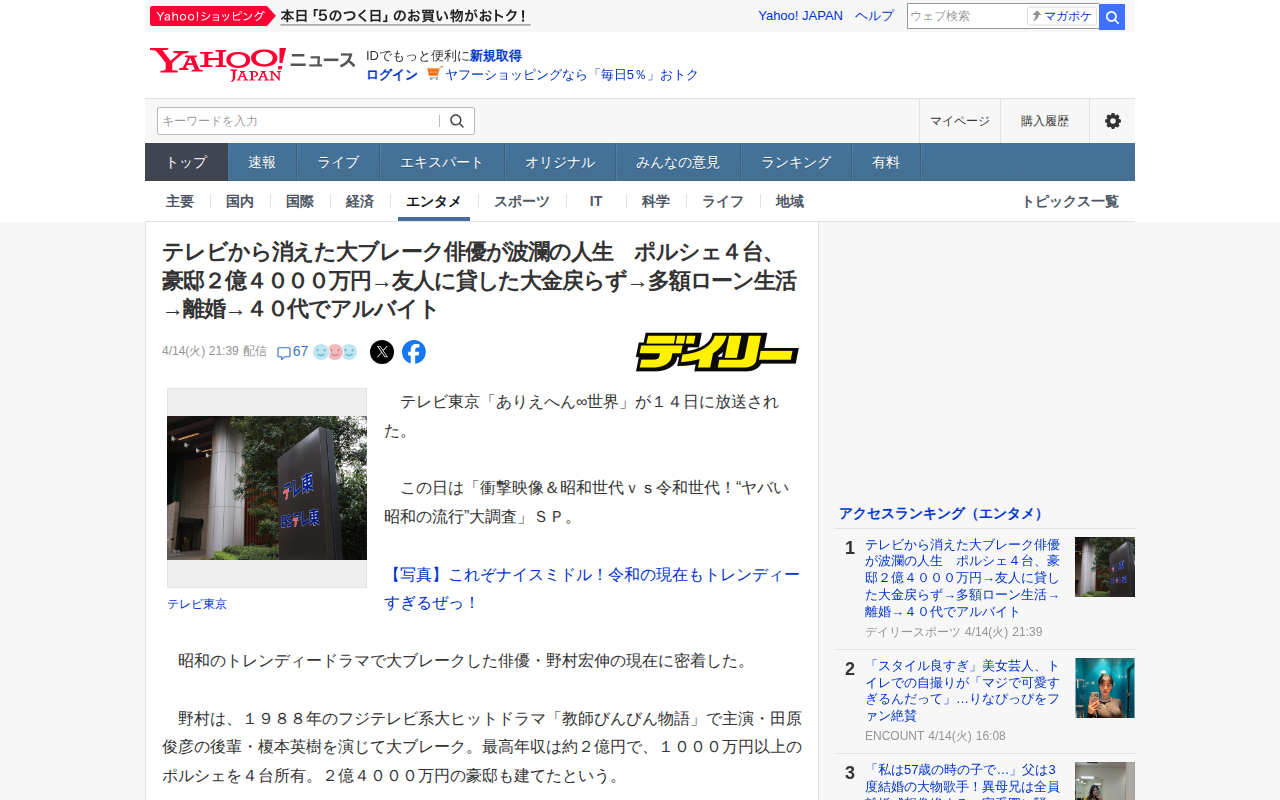This screenshot has width=1280, height=800.
Task: Switch to the ライブ tab
Action: point(338,162)
